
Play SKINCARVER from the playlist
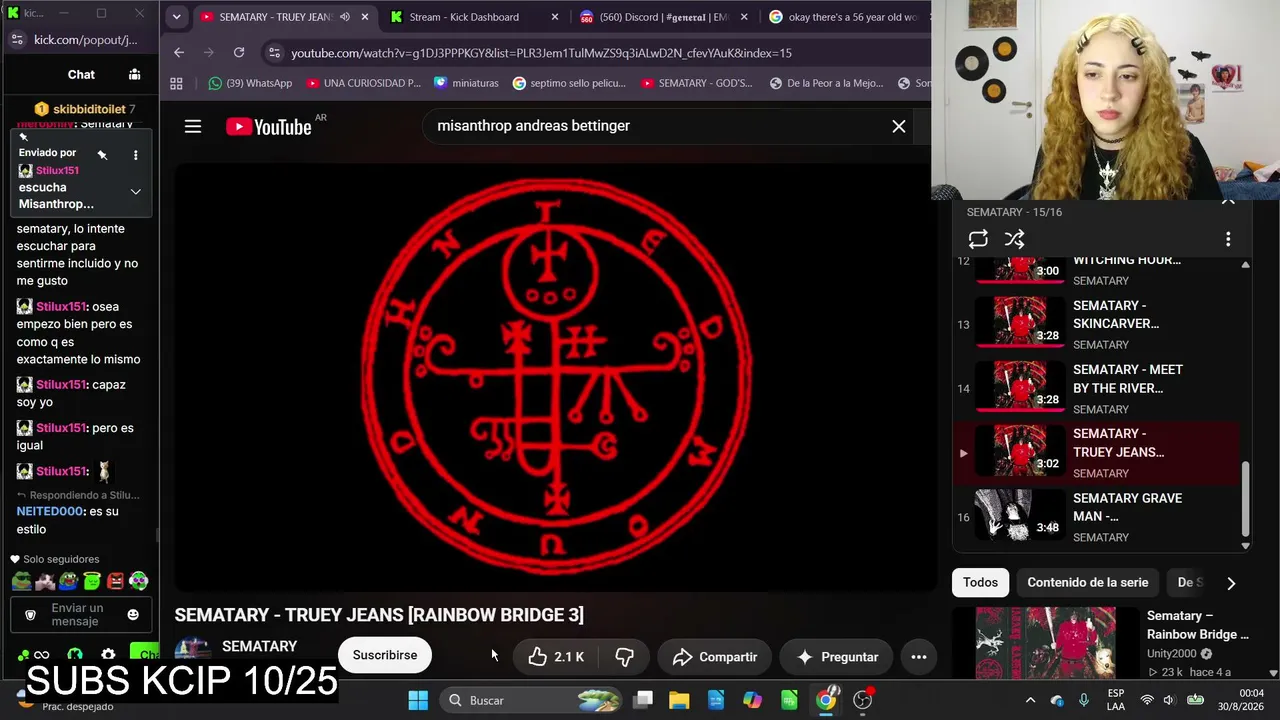point(1097,324)
